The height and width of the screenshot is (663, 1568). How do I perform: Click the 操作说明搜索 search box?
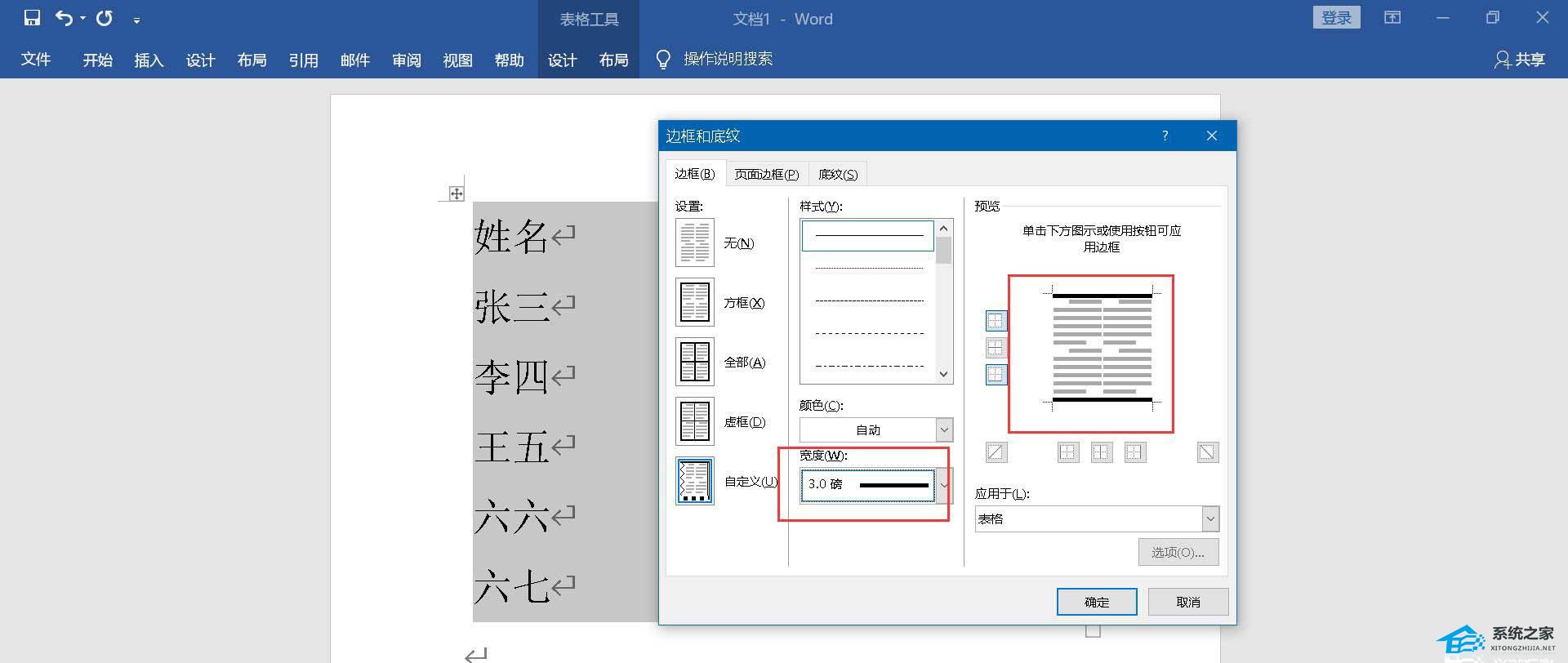coord(728,60)
